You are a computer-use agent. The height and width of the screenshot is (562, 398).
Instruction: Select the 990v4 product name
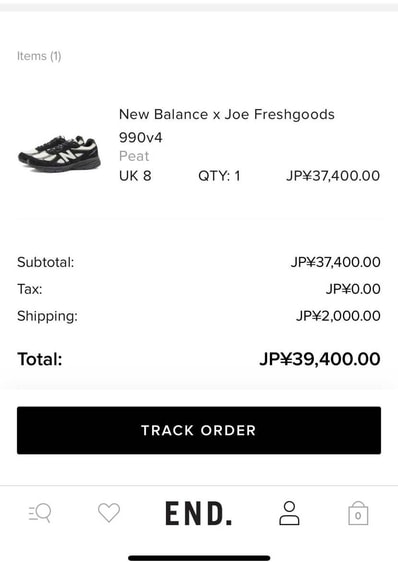[x=141, y=137]
